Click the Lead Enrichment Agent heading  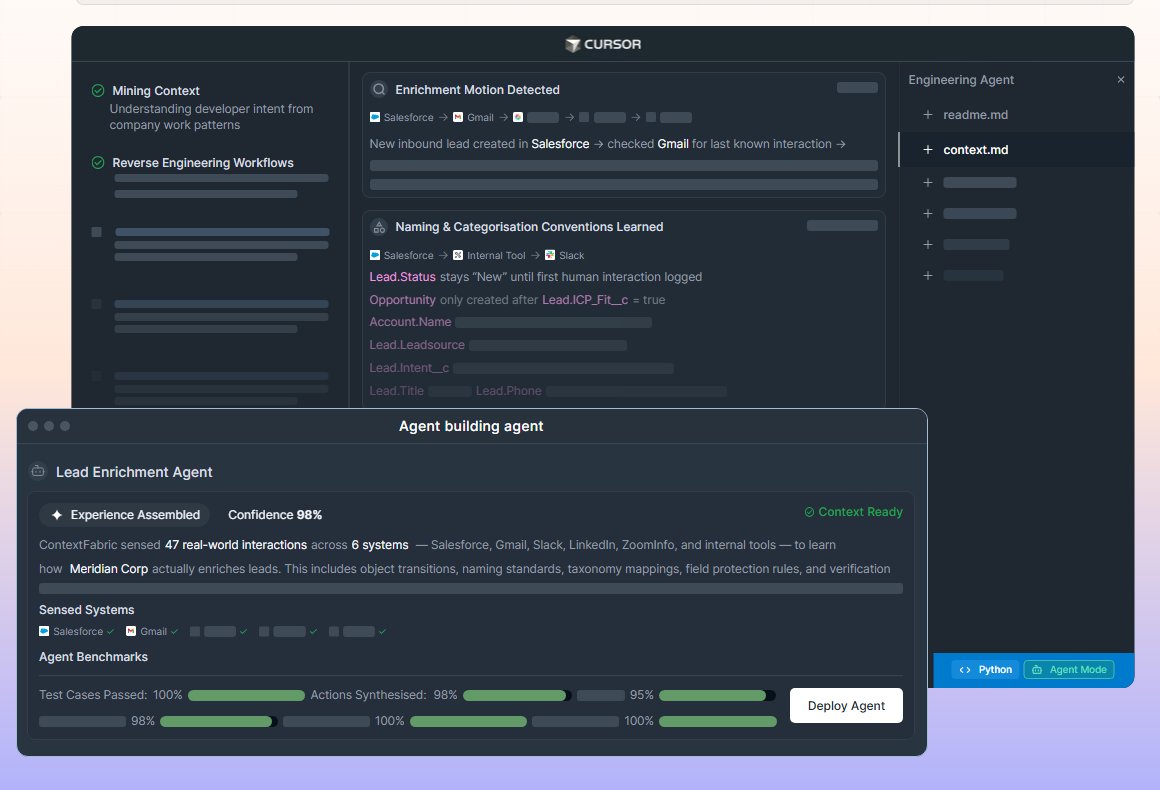[x=134, y=472]
